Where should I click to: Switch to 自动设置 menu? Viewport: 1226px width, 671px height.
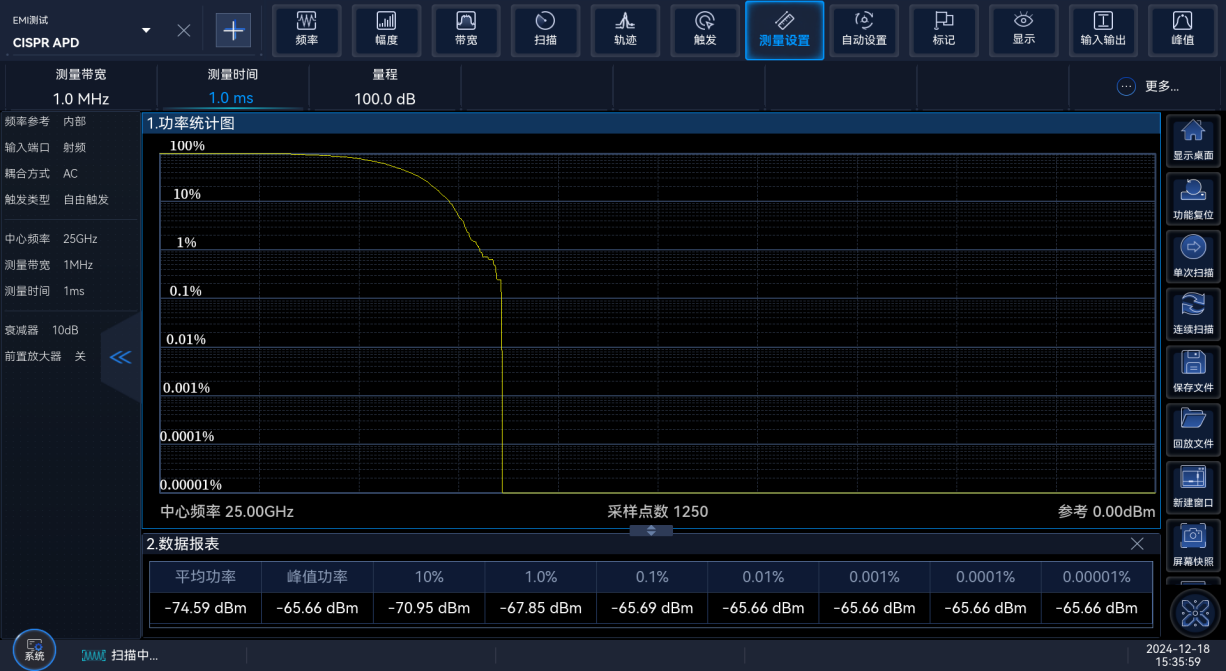864,30
